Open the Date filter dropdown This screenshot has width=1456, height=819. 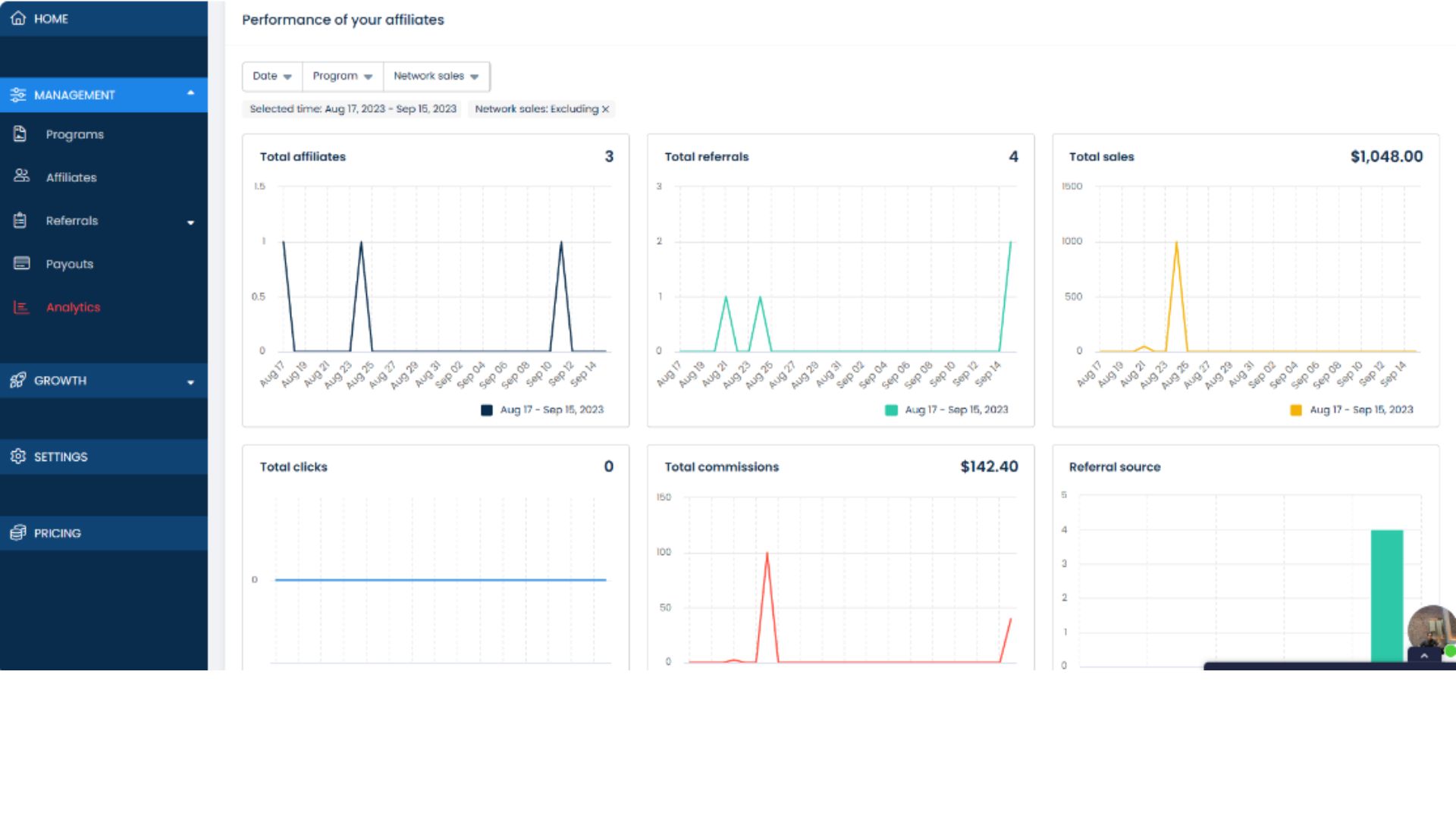point(272,77)
